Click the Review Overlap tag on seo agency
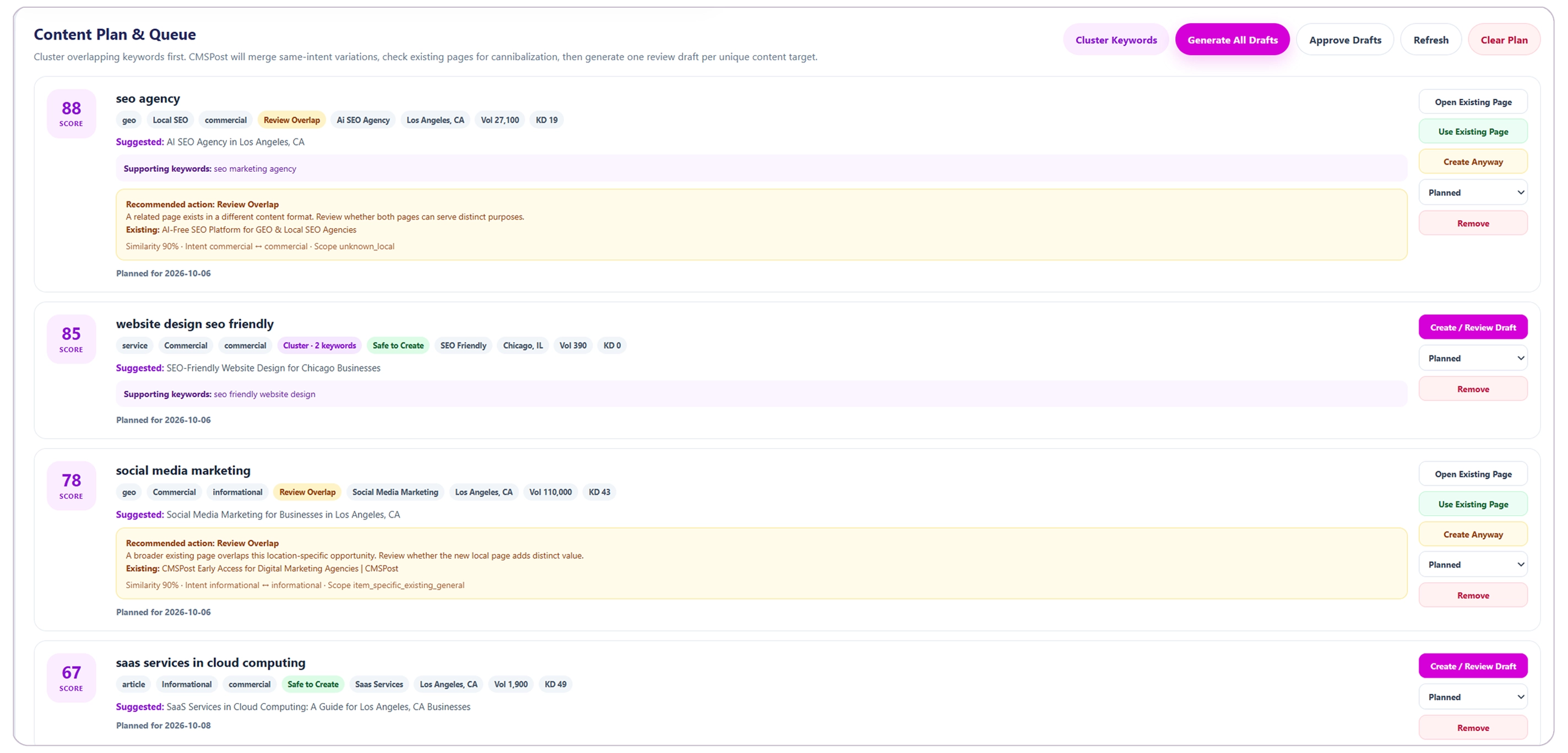Image resolution: width=1568 pixels, height=753 pixels. 291,120
